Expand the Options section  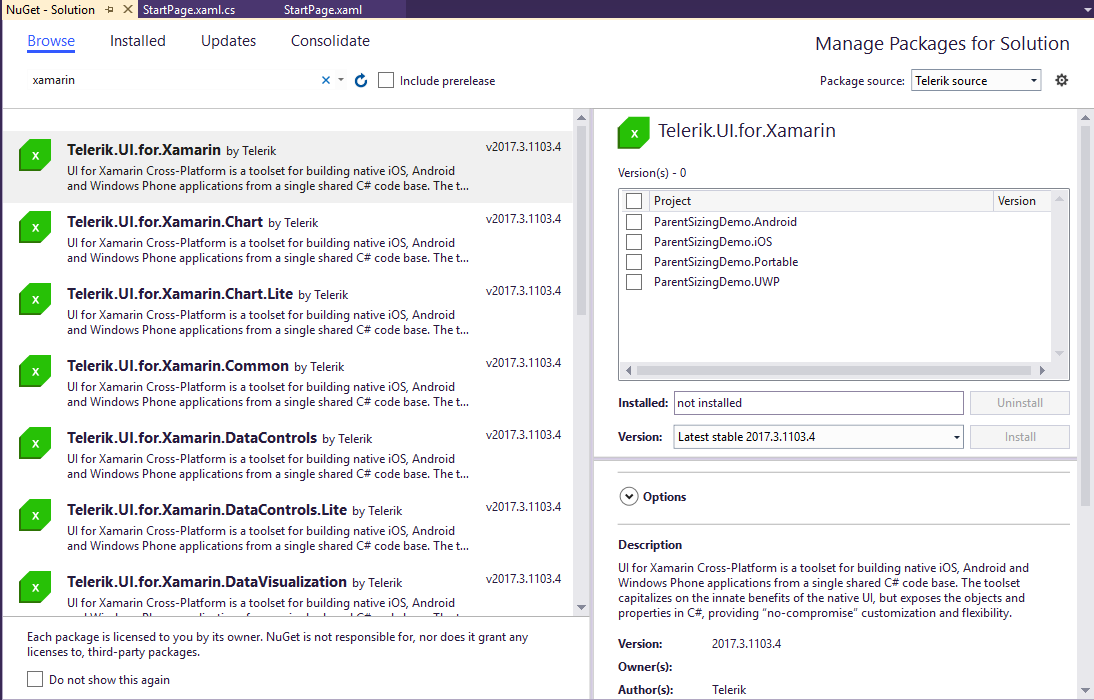tap(629, 496)
